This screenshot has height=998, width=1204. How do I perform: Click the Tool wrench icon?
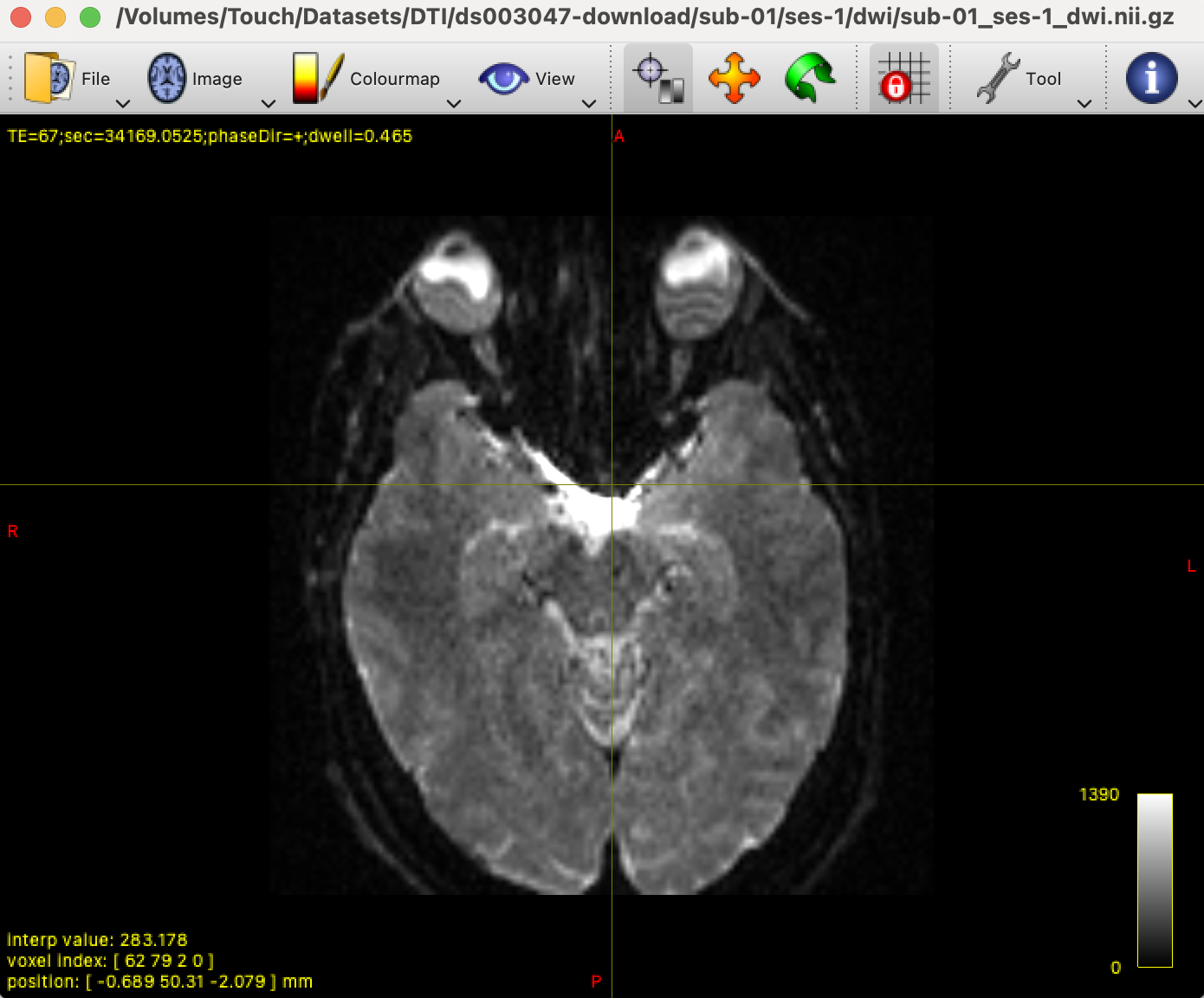click(998, 78)
